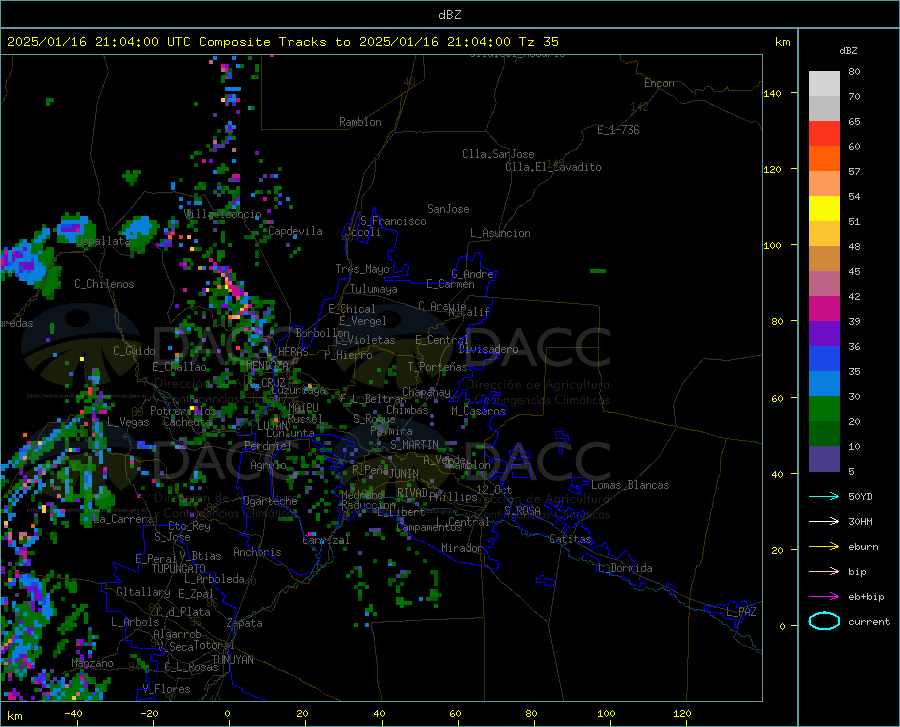Click the L_PAZ label
The image size is (900, 727).
pyautogui.click(x=741, y=612)
